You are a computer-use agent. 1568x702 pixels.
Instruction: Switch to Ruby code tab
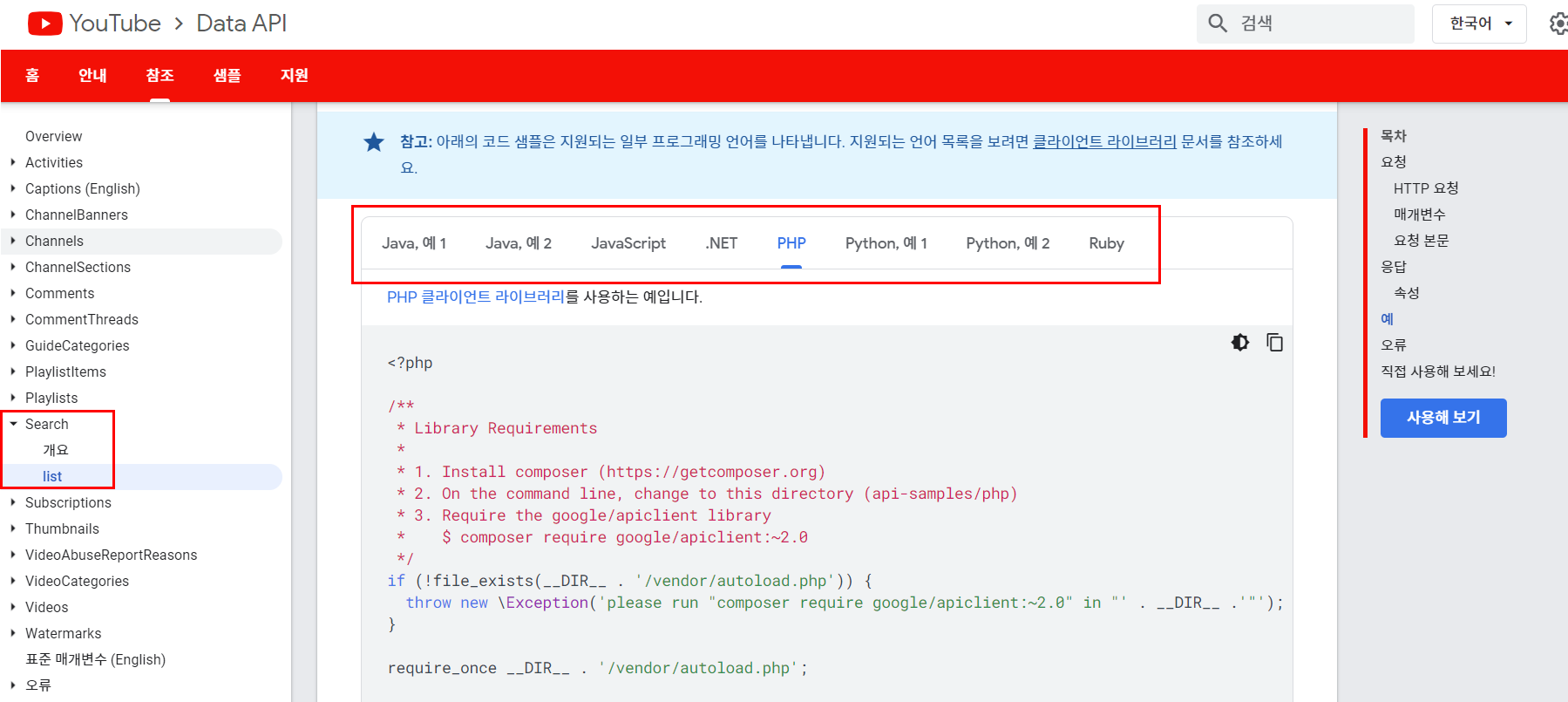pyautogui.click(x=1106, y=243)
